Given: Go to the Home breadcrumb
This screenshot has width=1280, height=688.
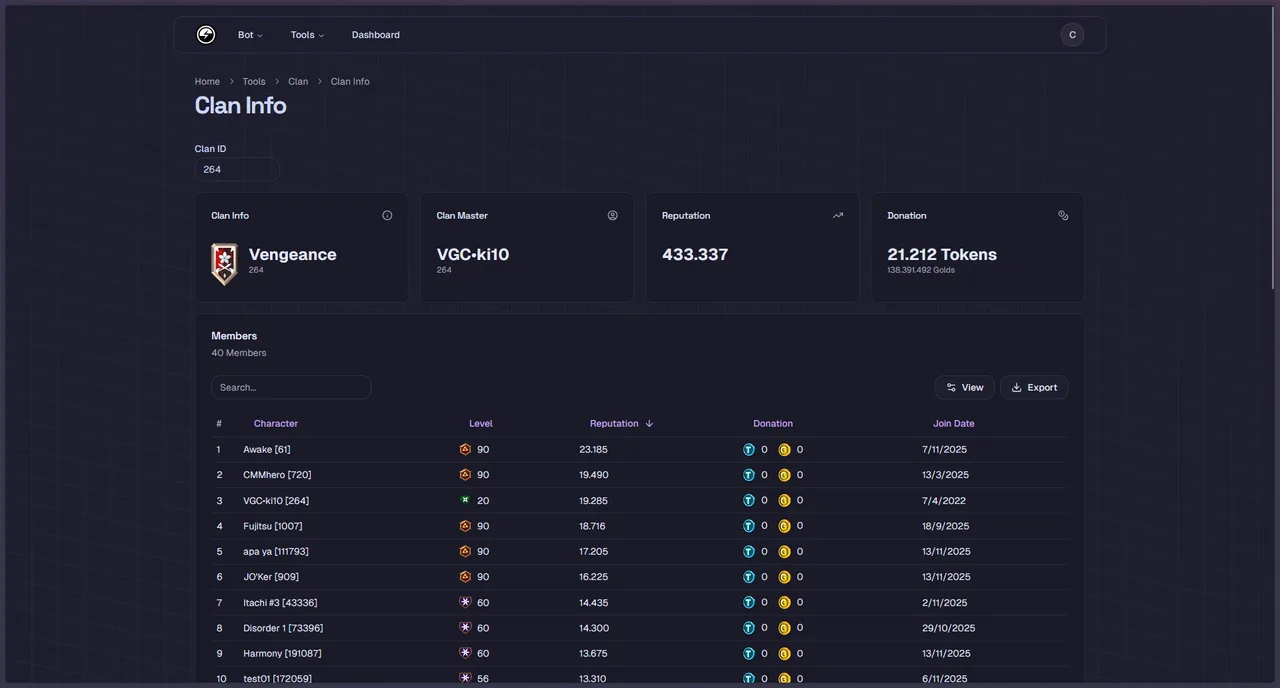Looking at the screenshot, I should (x=207, y=82).
